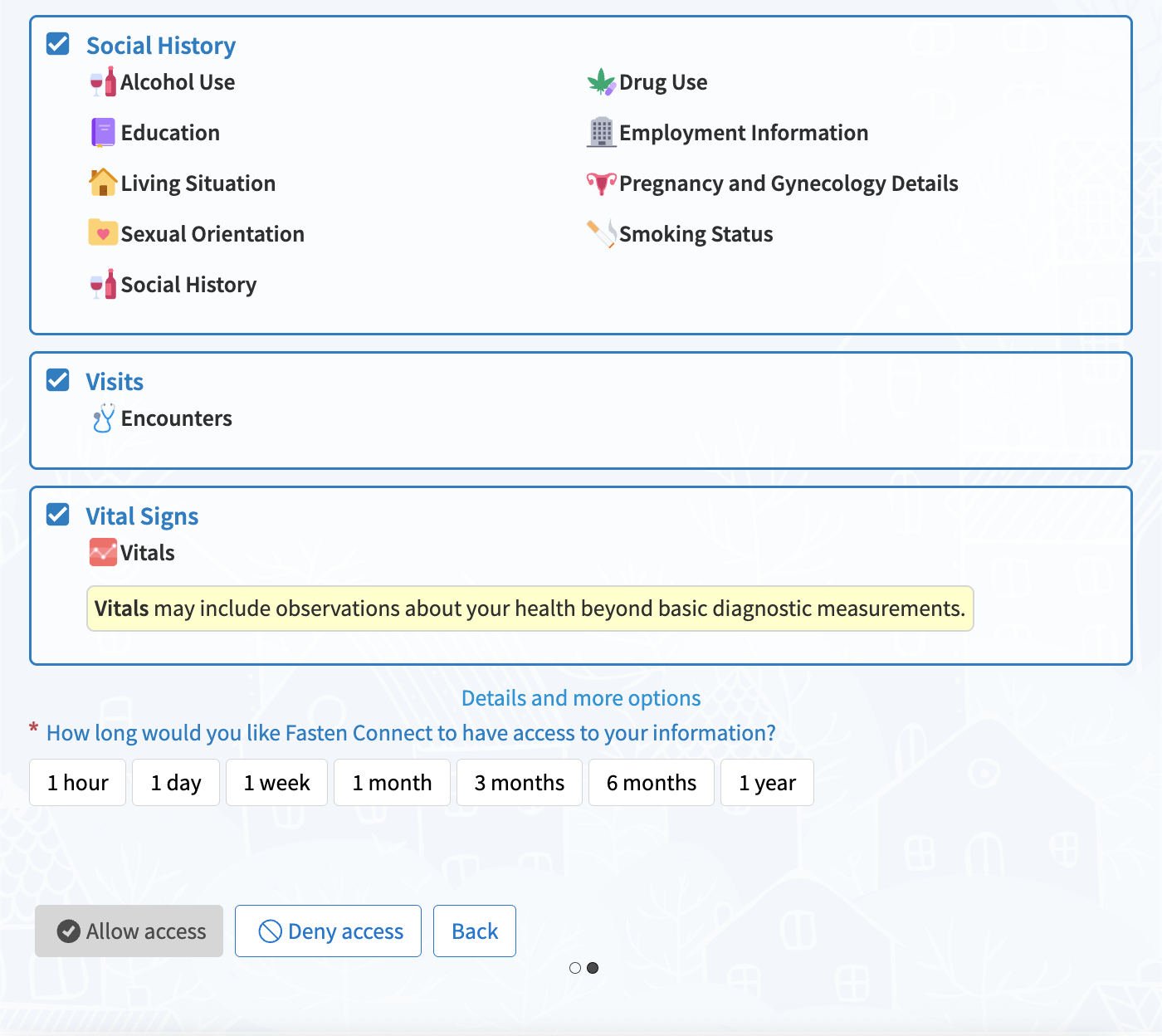The height and width of the screenshot is (1036, 1162).
Task: Click the red chart icon beside Vitals
Action: pyautogui.click(x=103, y=553)
